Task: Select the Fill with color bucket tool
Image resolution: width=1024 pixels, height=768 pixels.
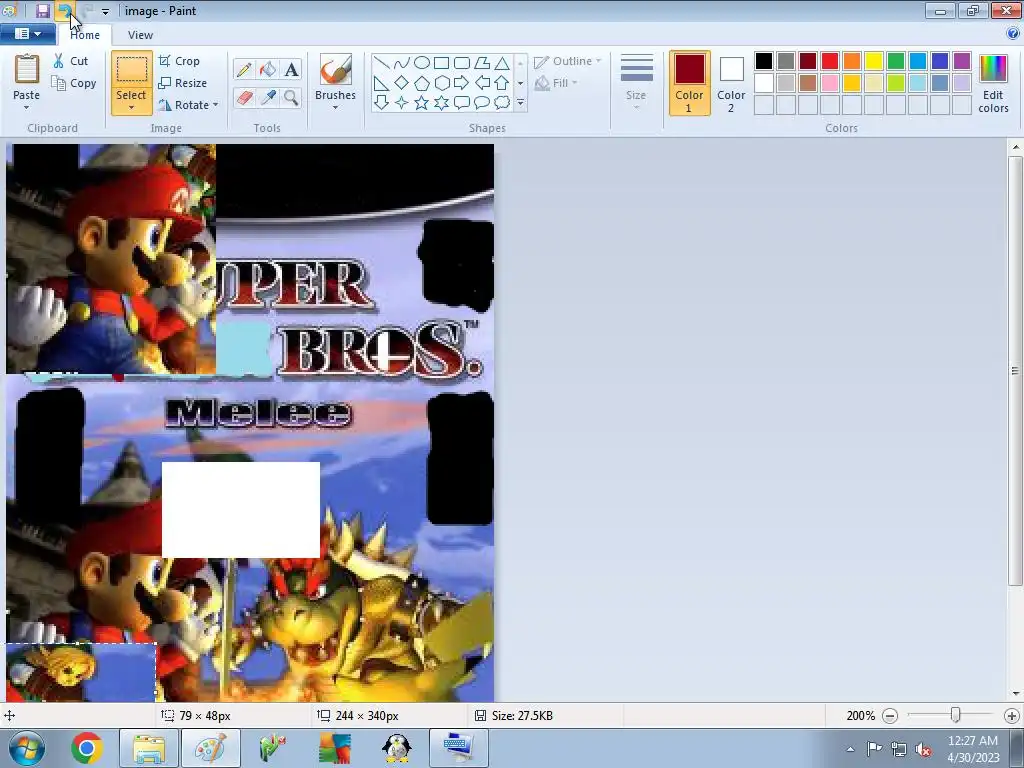Action: pos(268,69)
